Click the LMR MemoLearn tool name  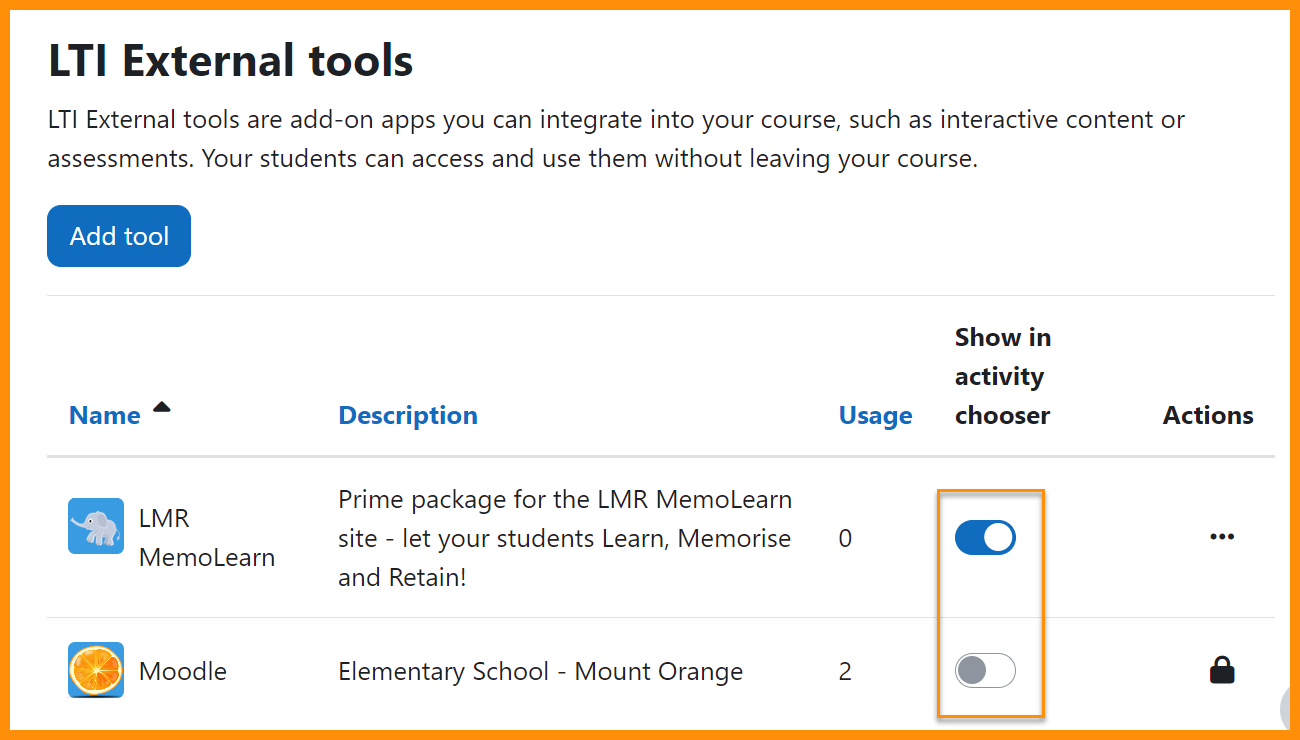tap(205, 538)
